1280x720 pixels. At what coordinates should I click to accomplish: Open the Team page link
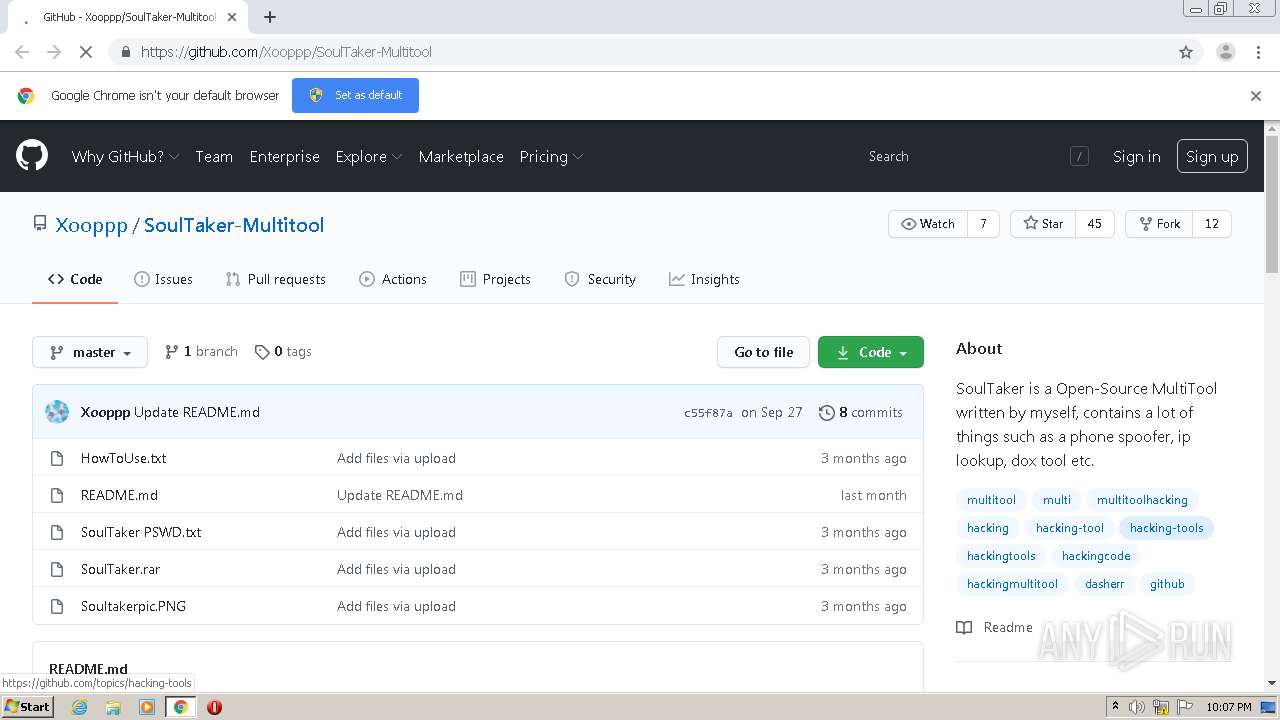(214, 157)
